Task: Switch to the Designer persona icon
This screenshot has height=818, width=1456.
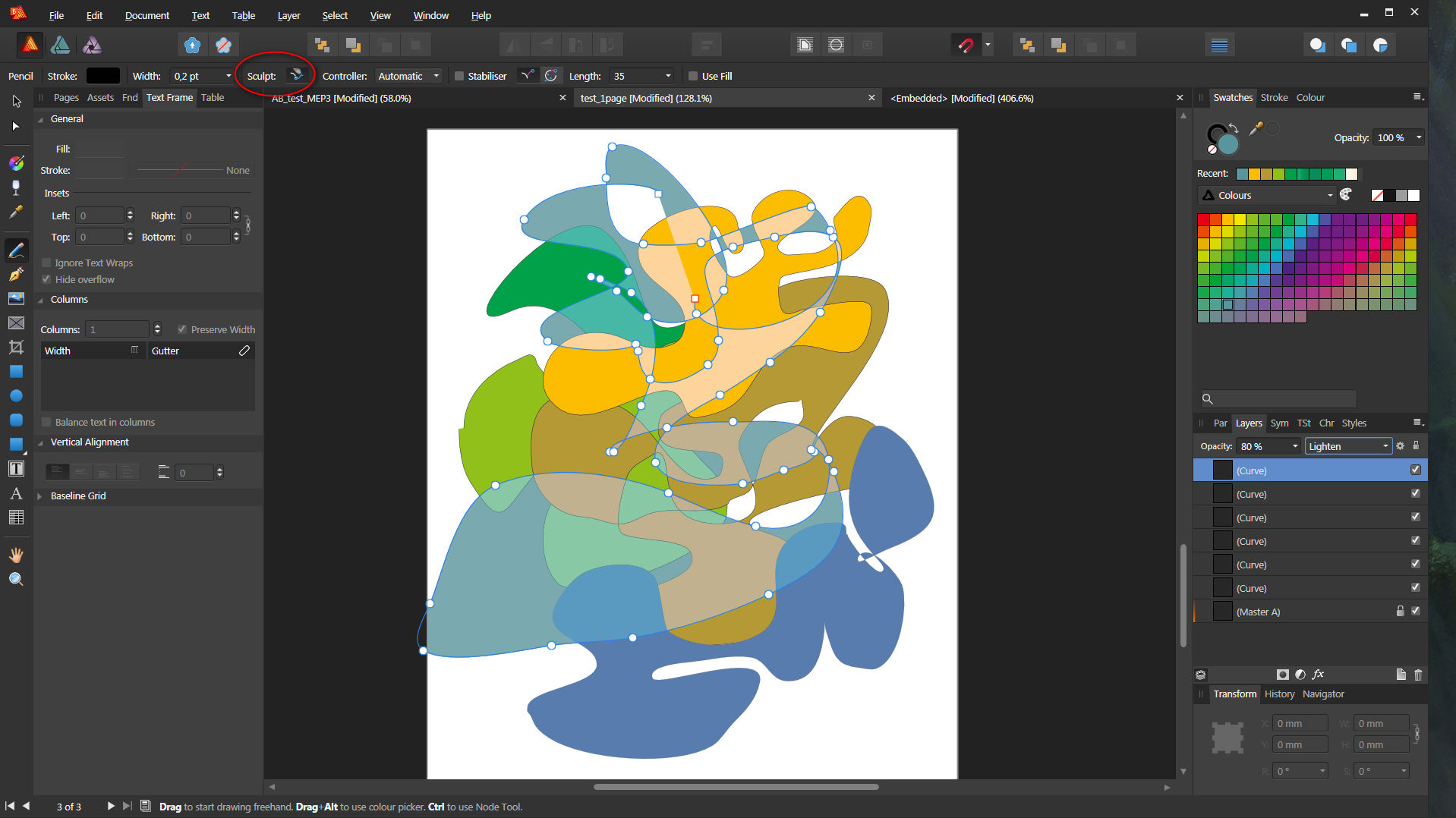Action: coord(61,46)
